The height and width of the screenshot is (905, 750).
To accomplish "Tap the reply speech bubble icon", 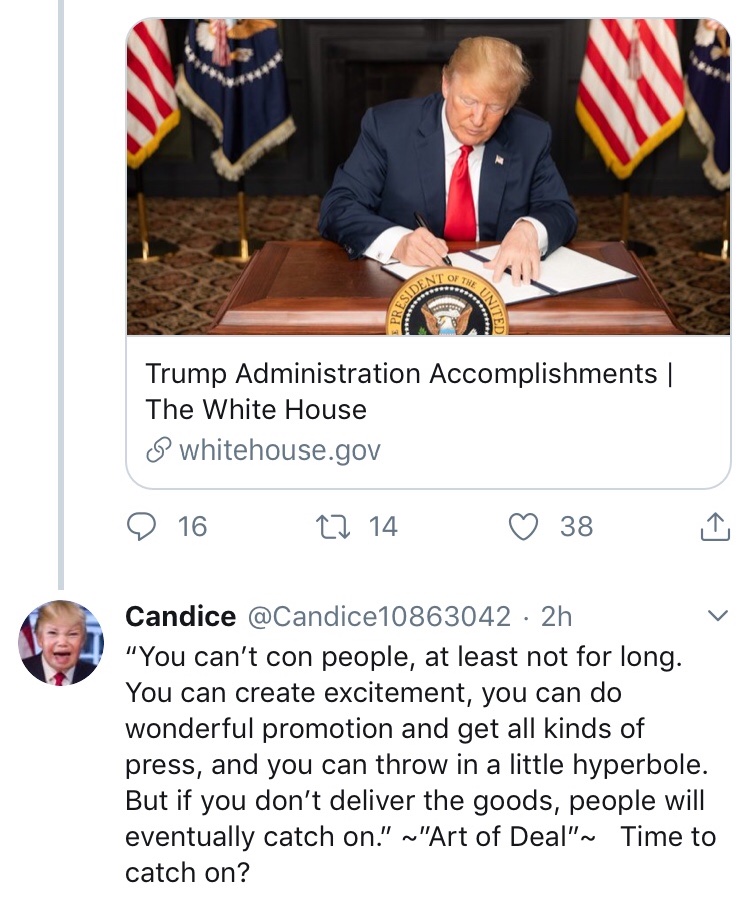I will coord(144,526).
